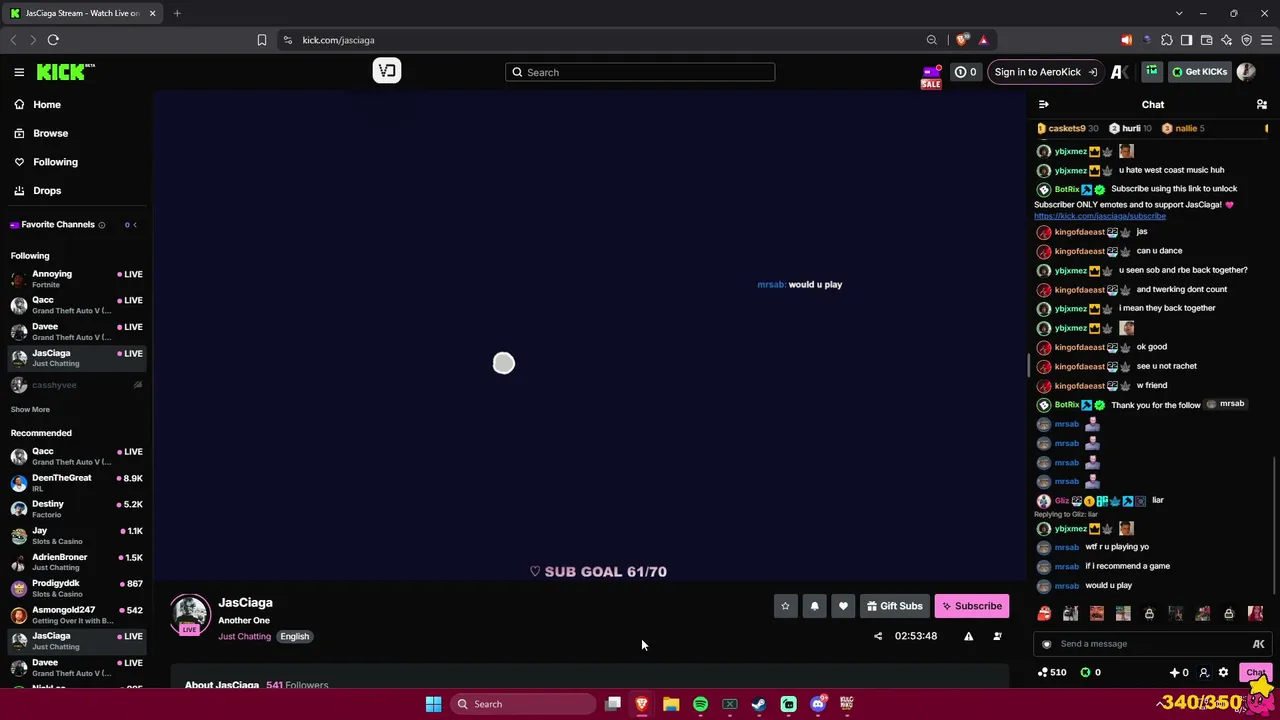Image resolution: width=1280 pixels, height=720 pixels.
Task: Click the icon right of the report triangle
Action: (997, 636)
